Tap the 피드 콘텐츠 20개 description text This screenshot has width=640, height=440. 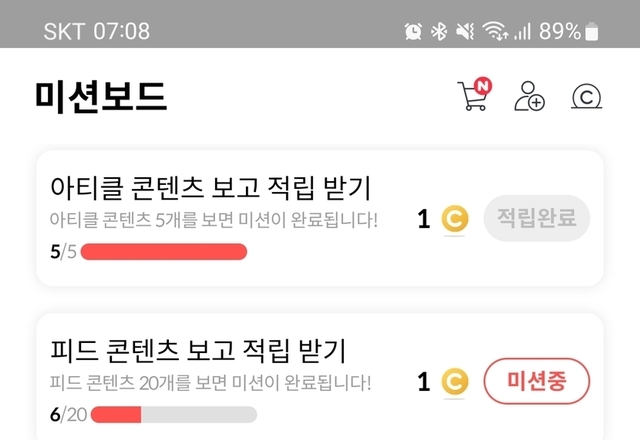click(x=211, y=382)
